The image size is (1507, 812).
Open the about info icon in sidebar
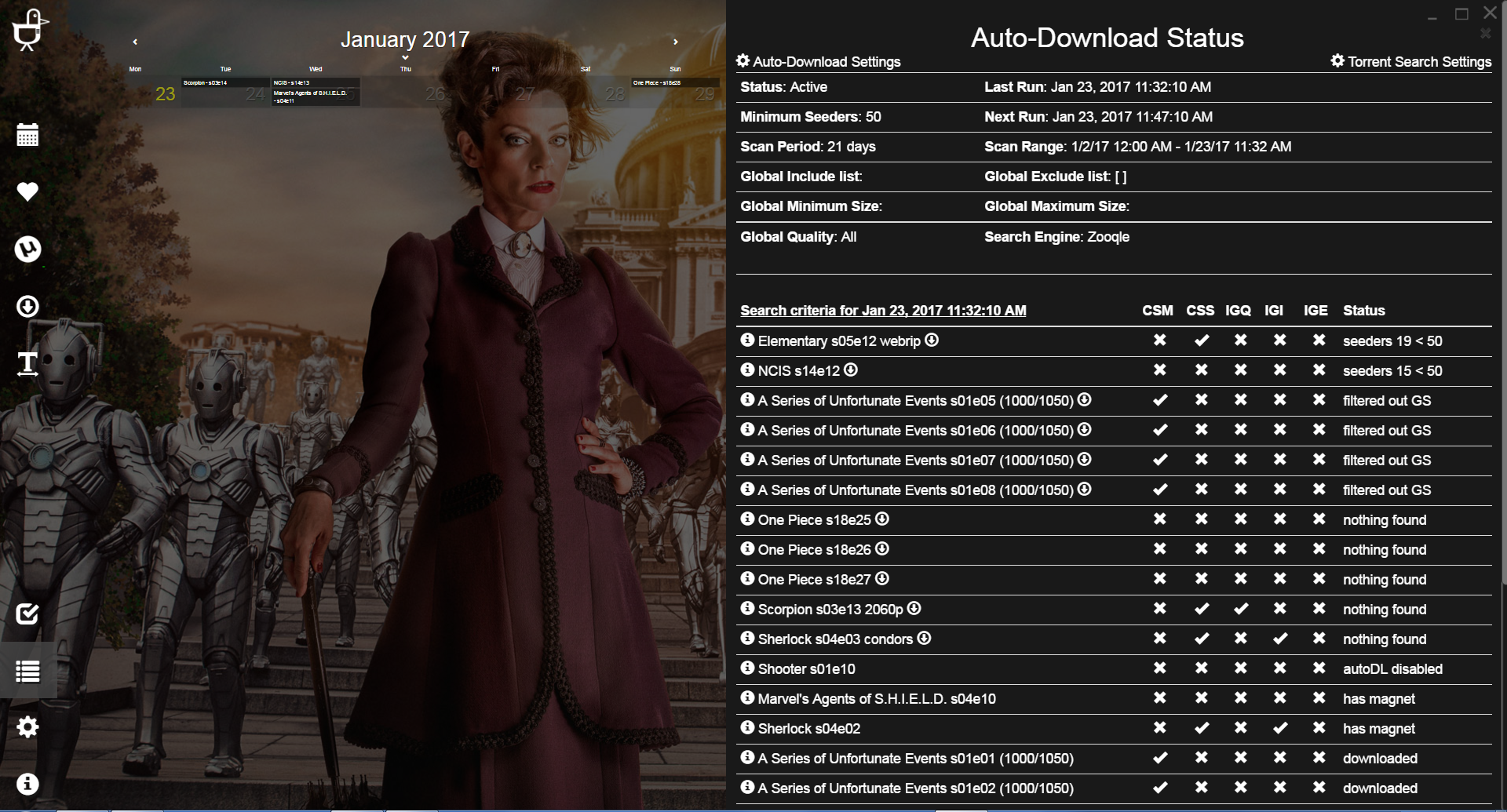click(x=27, y=784)
